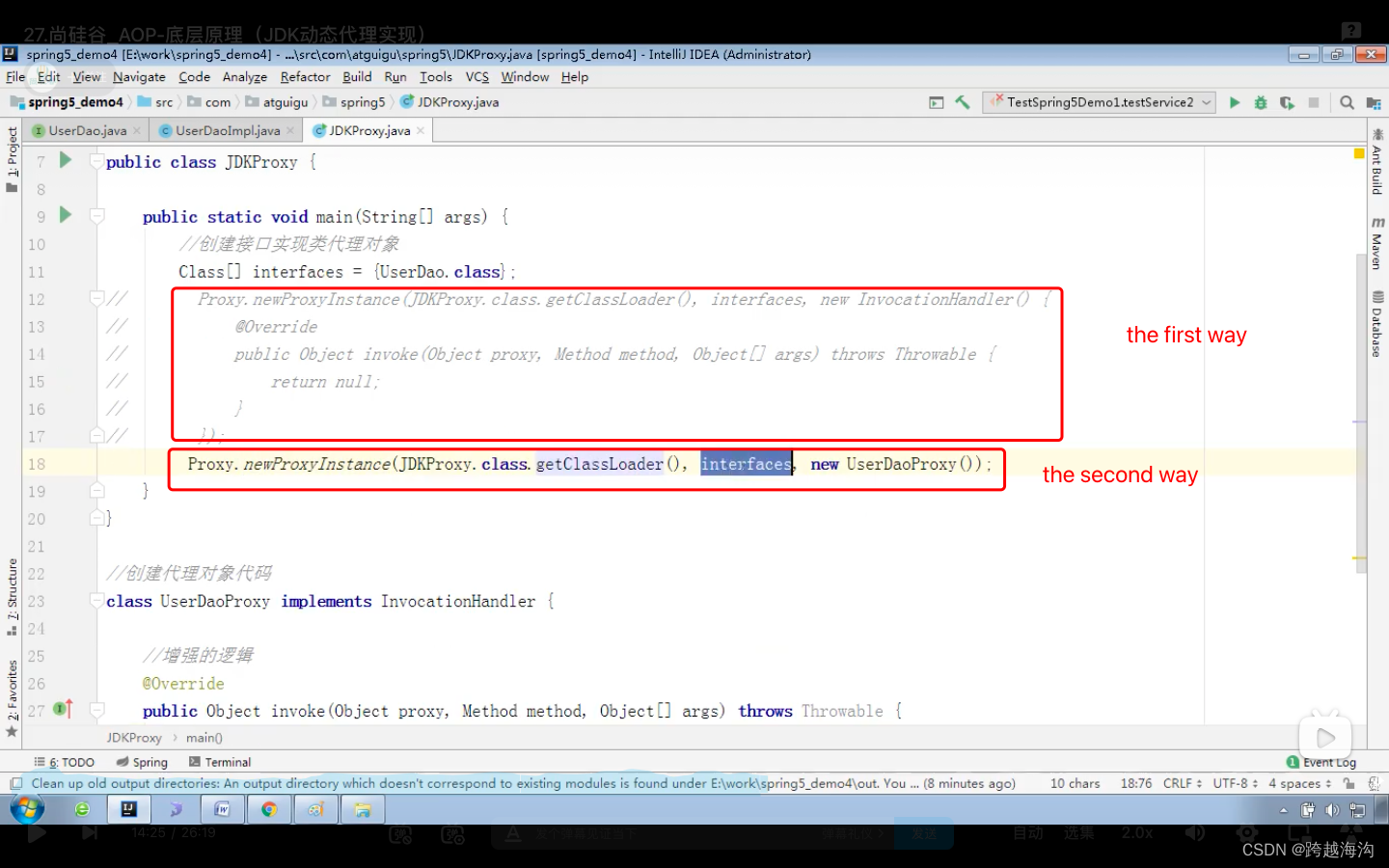Build project with the hammer icon
The width and height of the screenshot is (1389, 868).
coord(963,102)
